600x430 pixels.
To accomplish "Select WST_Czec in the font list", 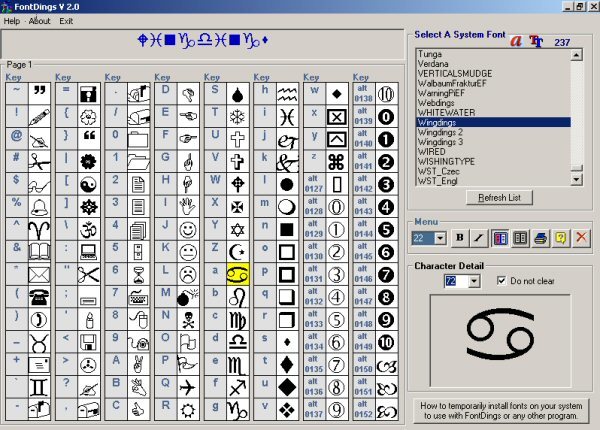I will tap(493, 171).
